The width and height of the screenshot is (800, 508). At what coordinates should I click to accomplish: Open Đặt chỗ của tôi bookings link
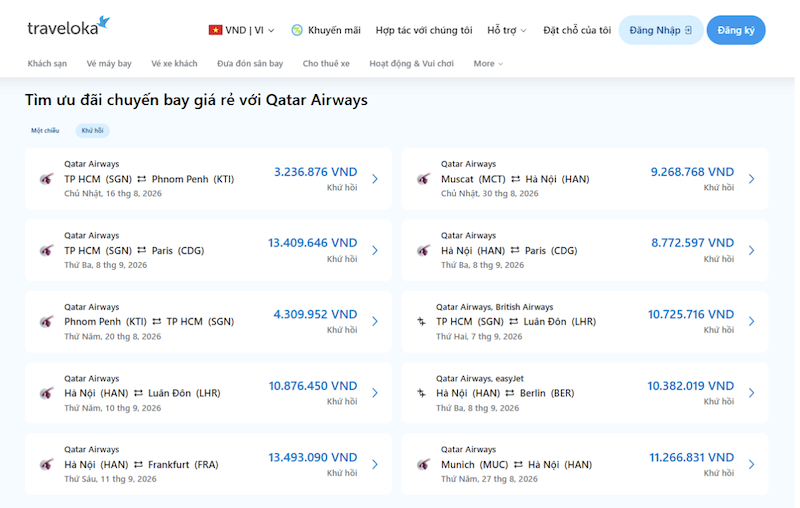(577, 31)
